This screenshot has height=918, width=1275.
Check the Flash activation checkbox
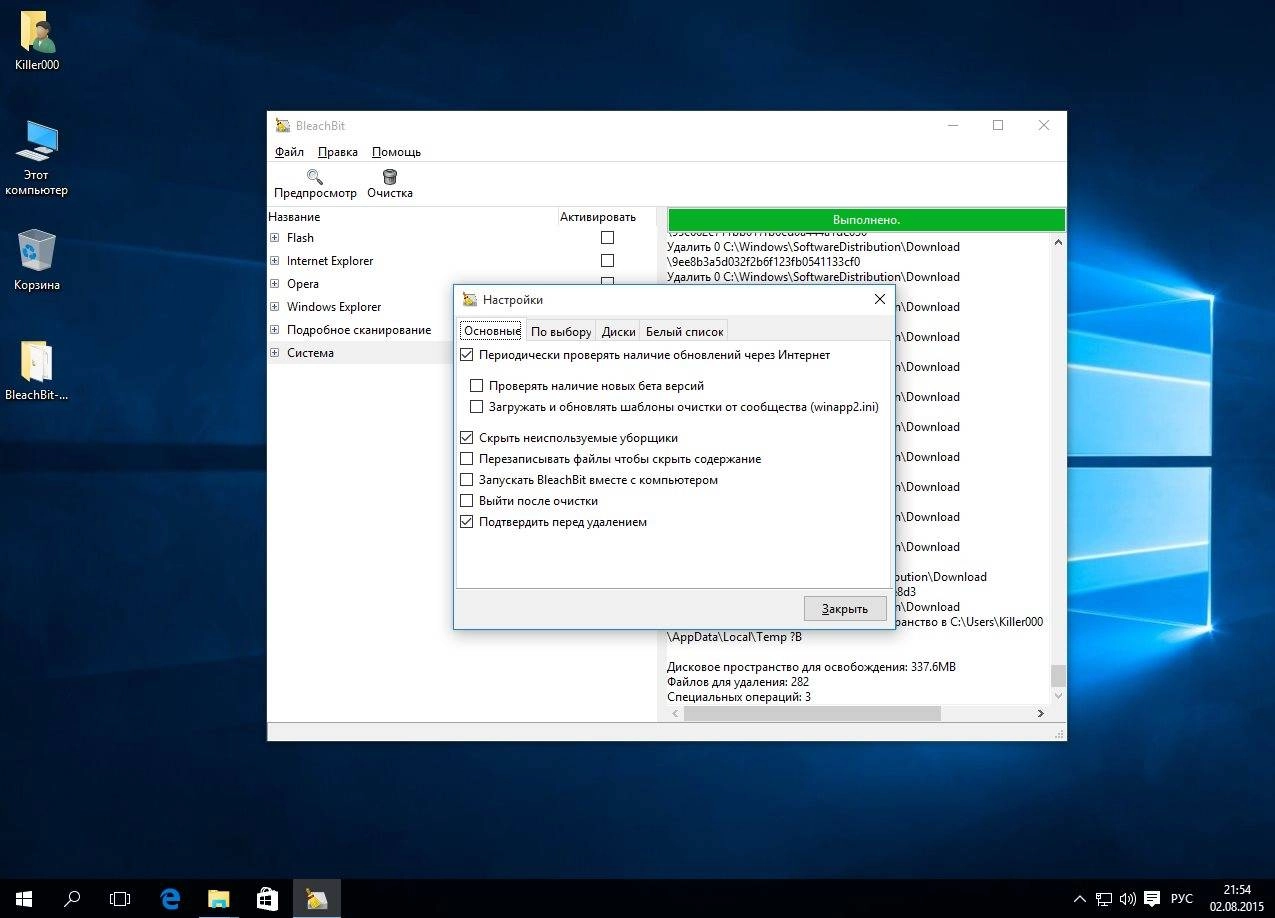(607, 238)
